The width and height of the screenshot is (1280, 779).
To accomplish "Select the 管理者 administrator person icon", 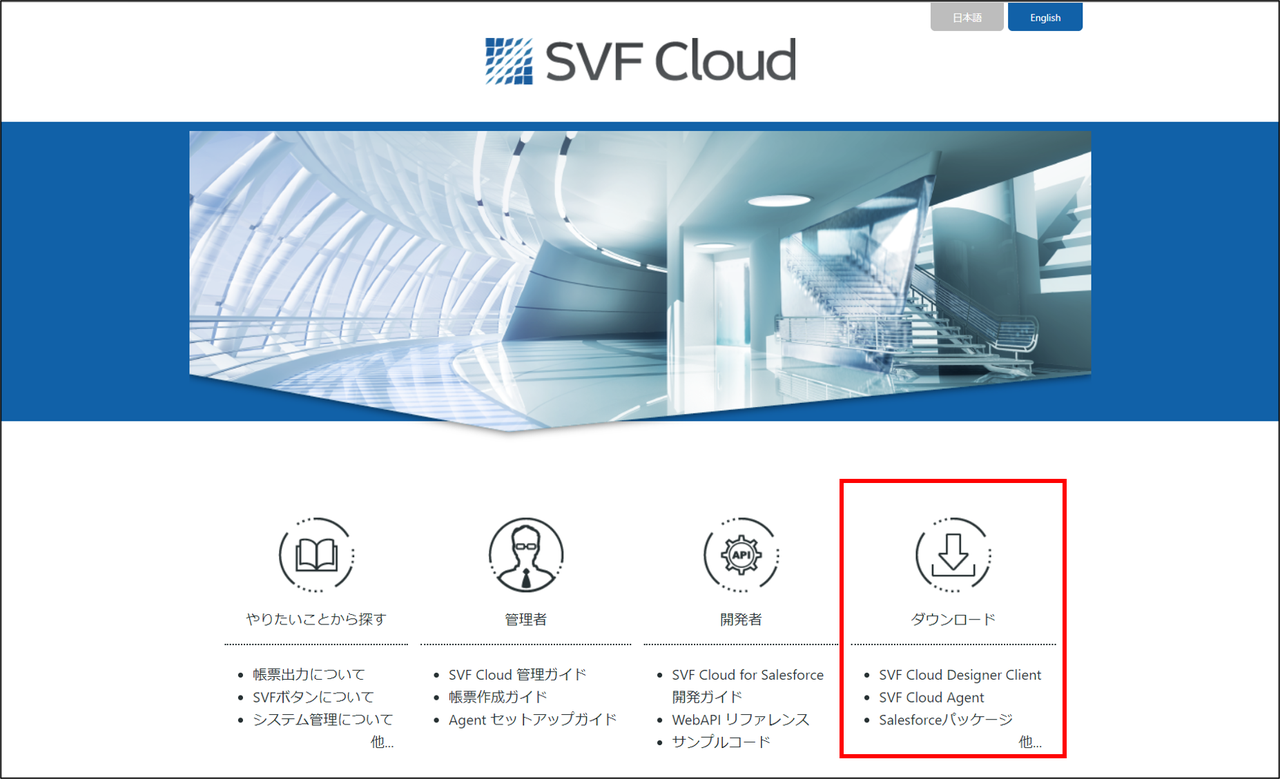I will point(526,555).
